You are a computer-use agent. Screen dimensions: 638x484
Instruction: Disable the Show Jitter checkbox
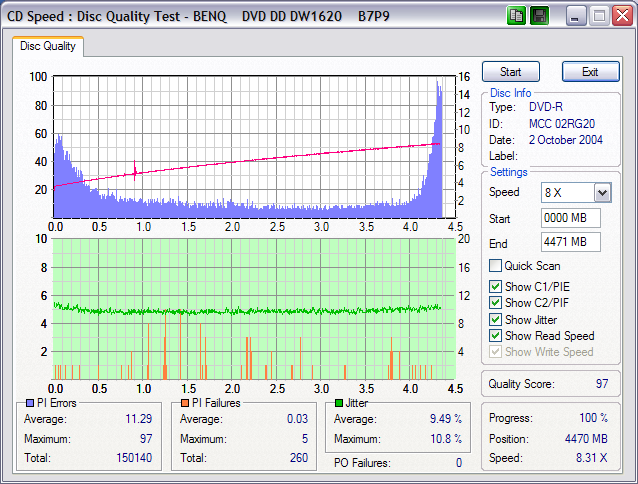tap(495, 320)
